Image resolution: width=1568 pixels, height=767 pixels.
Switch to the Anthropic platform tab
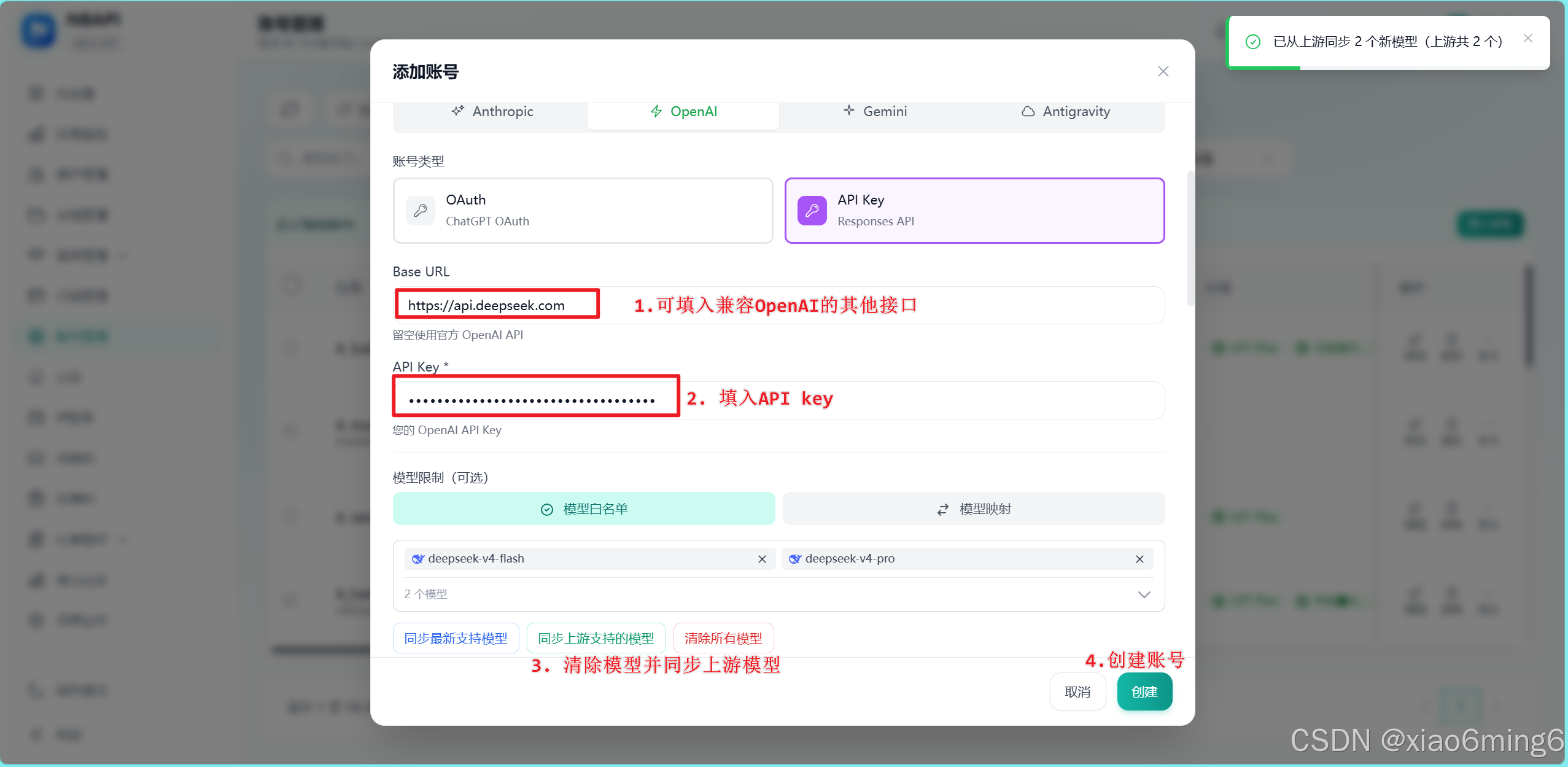[492, 111]
